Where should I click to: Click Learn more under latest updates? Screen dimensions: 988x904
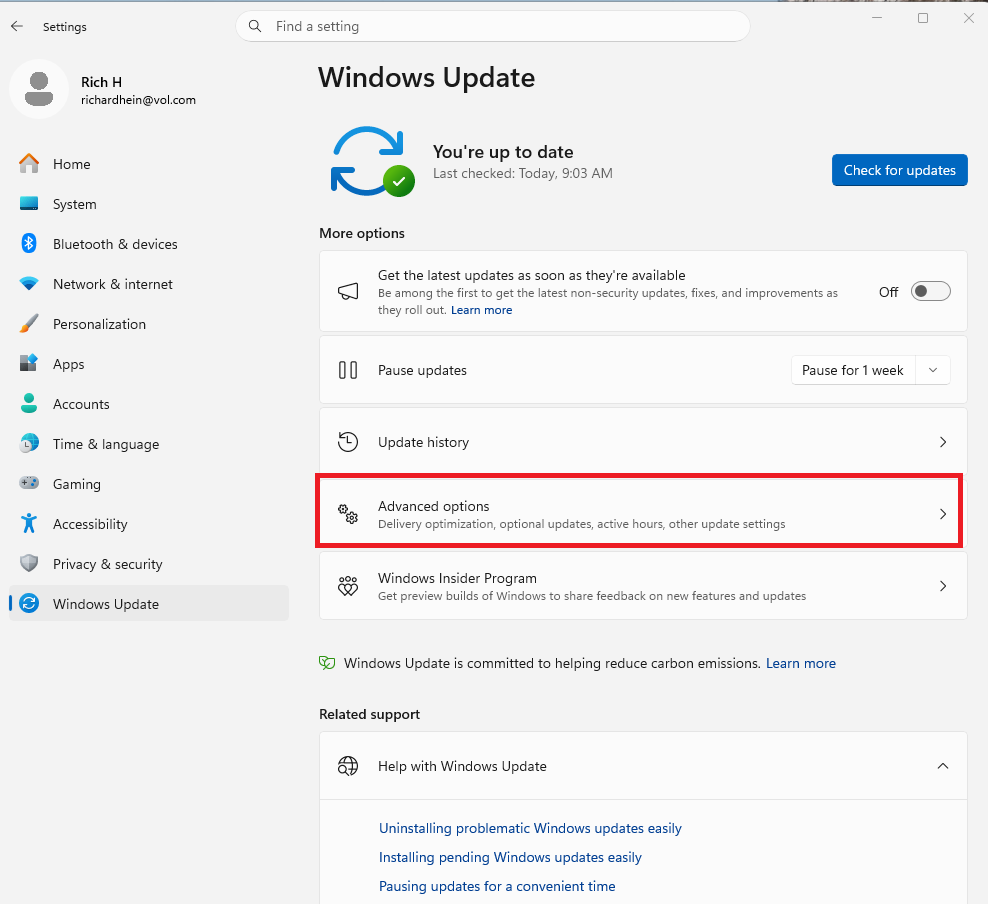481,310
